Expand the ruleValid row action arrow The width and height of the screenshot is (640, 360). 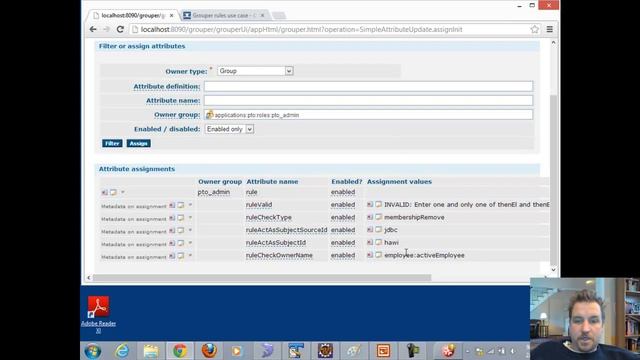point(190,205)
